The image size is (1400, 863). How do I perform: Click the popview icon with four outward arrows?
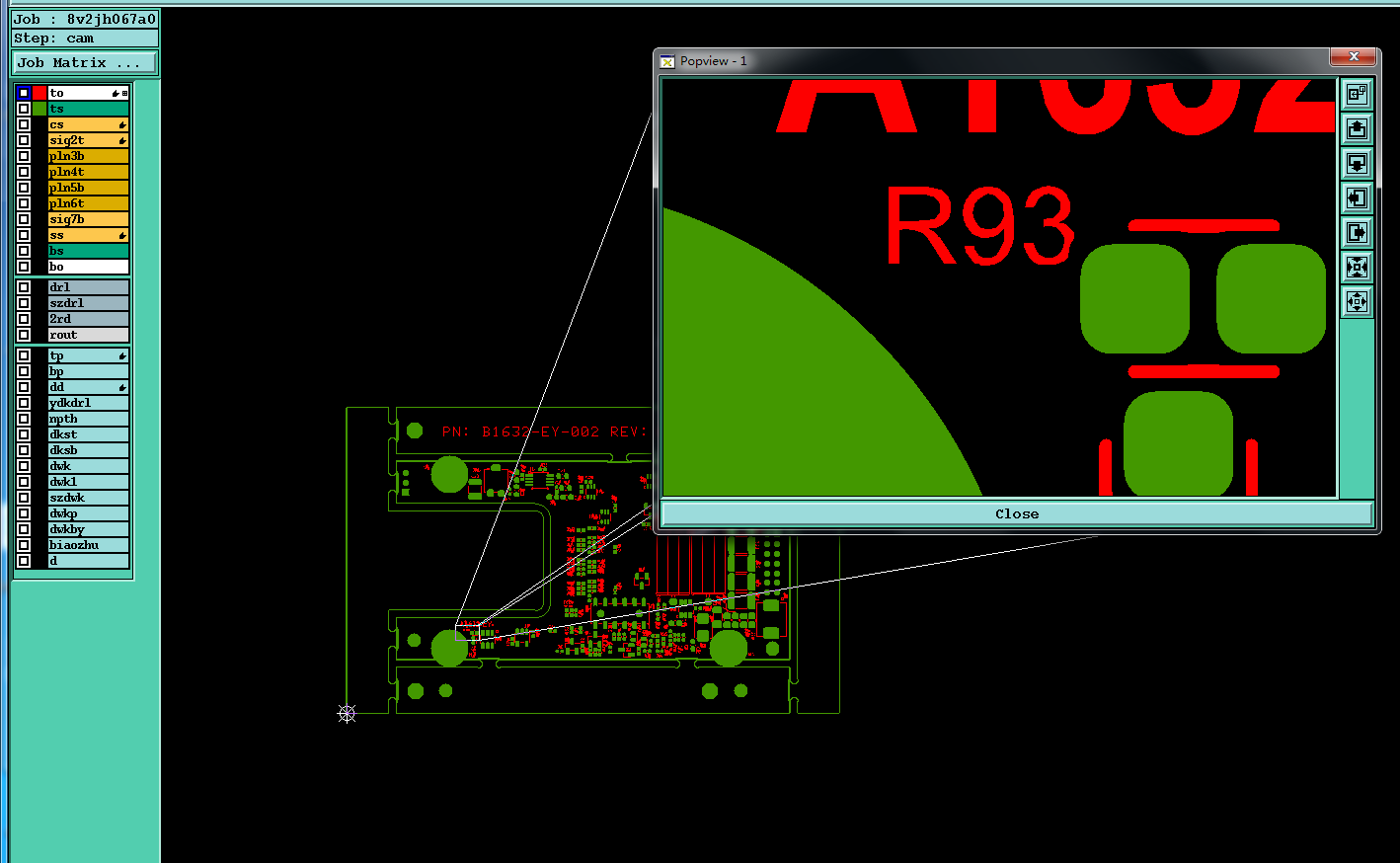click(1357, 301)
